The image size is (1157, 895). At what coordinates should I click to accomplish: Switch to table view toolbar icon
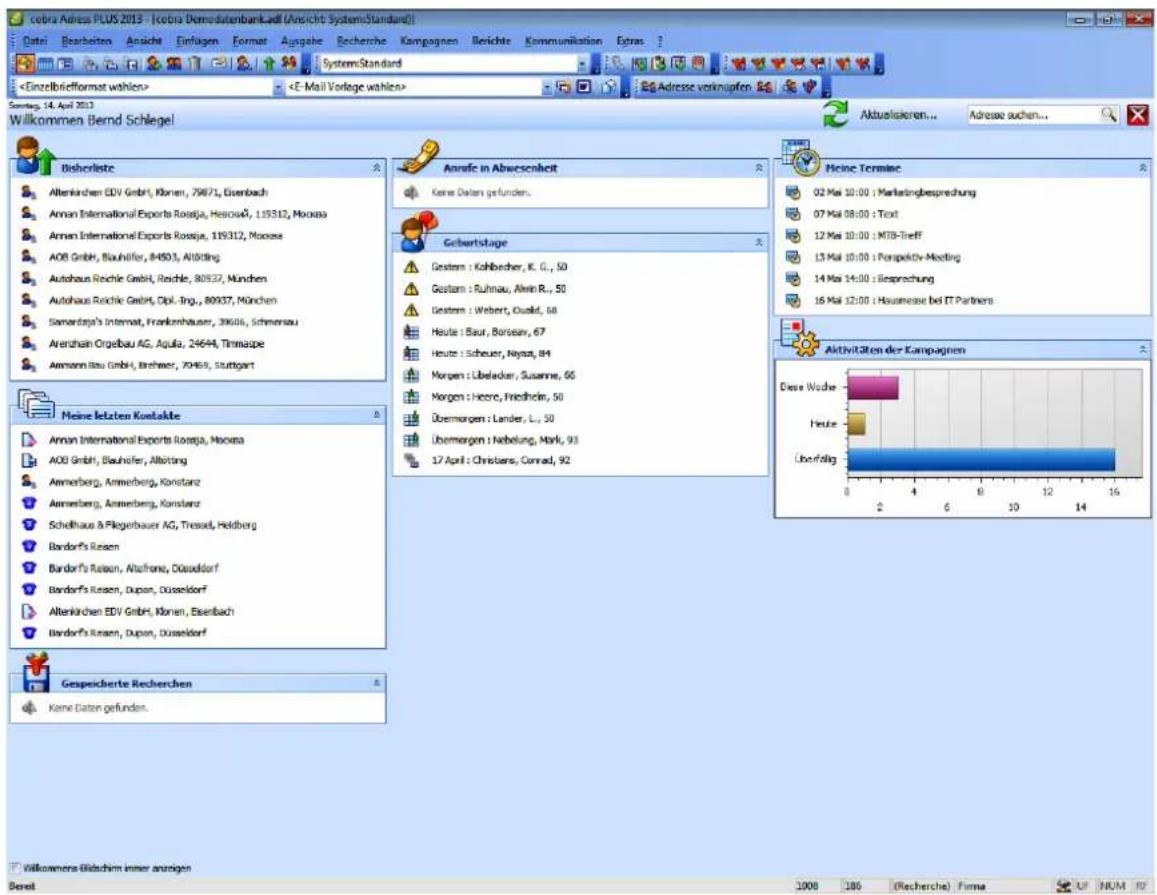pyautogui.click(x=45, y=63)
